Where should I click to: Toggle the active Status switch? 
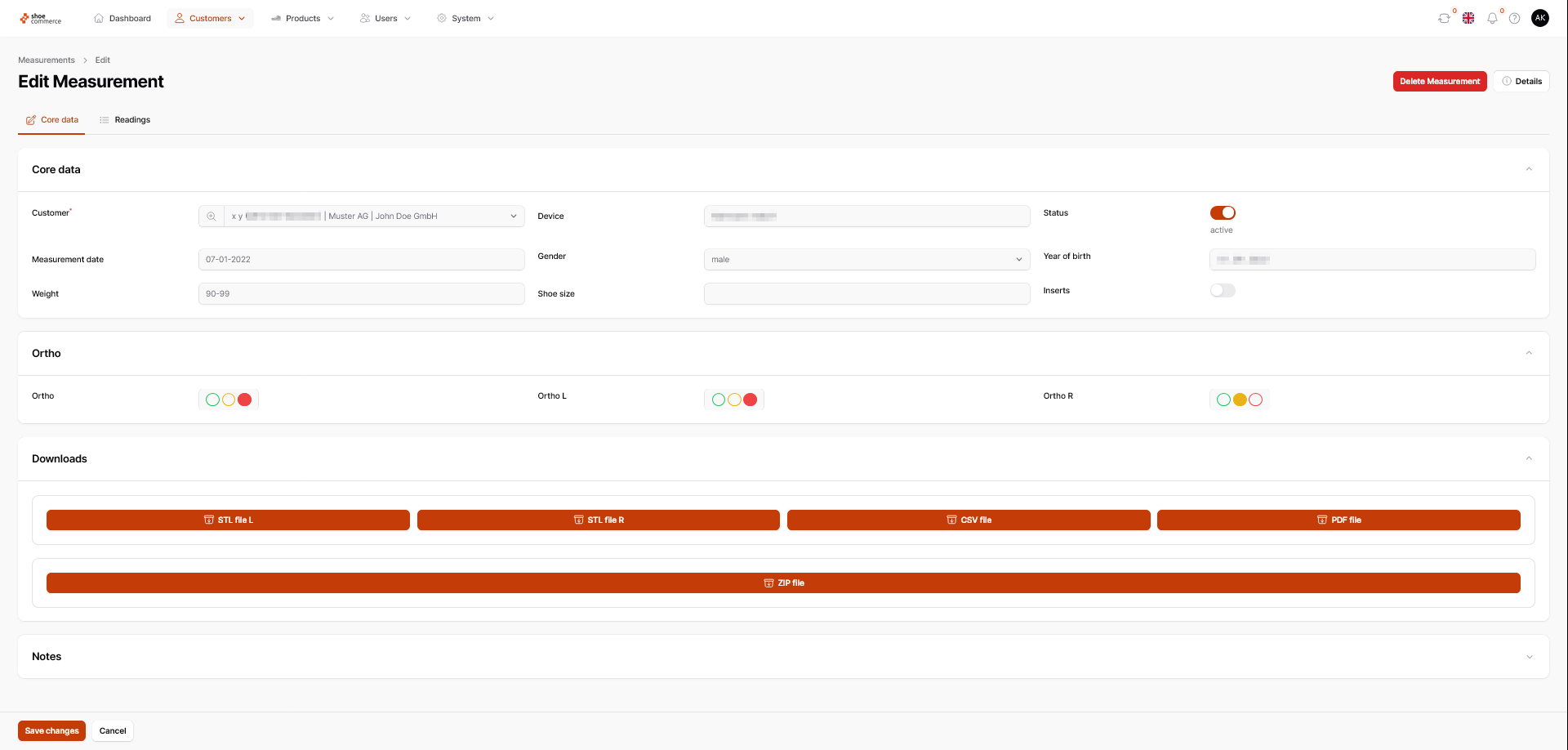1223,212
